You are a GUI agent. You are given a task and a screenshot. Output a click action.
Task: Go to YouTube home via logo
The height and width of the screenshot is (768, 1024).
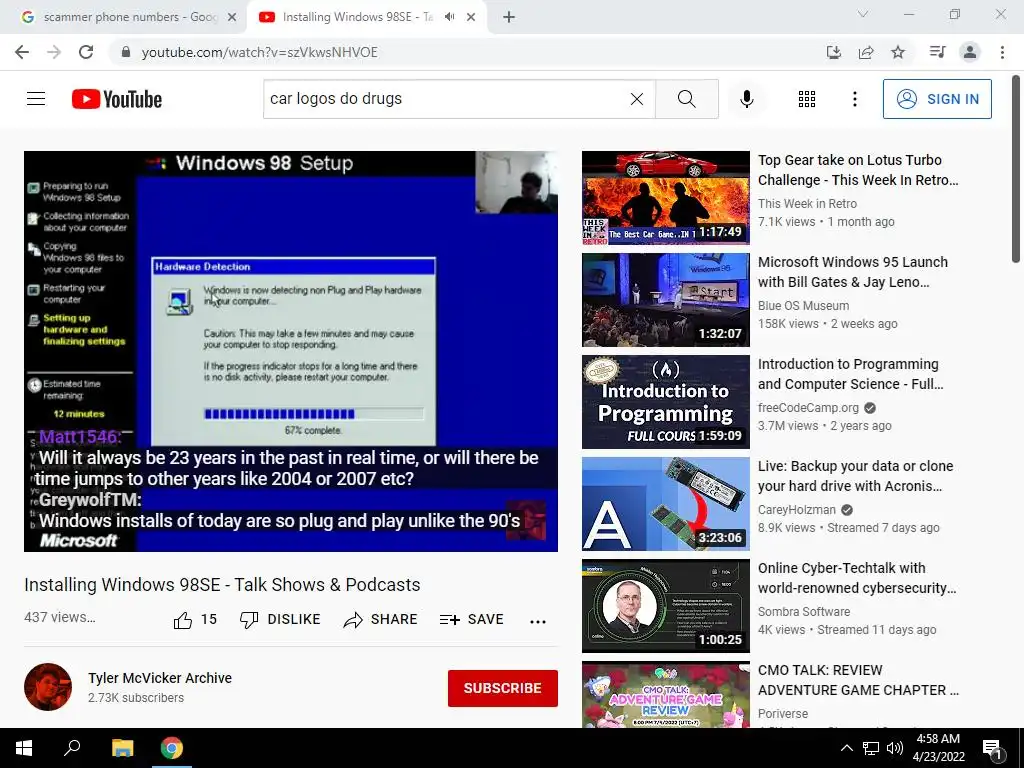tap(117, 99)
